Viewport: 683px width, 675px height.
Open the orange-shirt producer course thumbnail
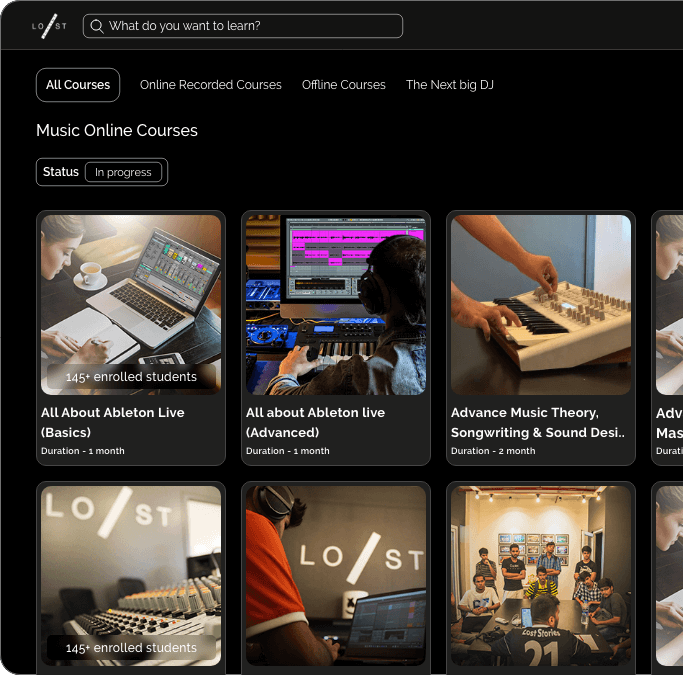336,576
